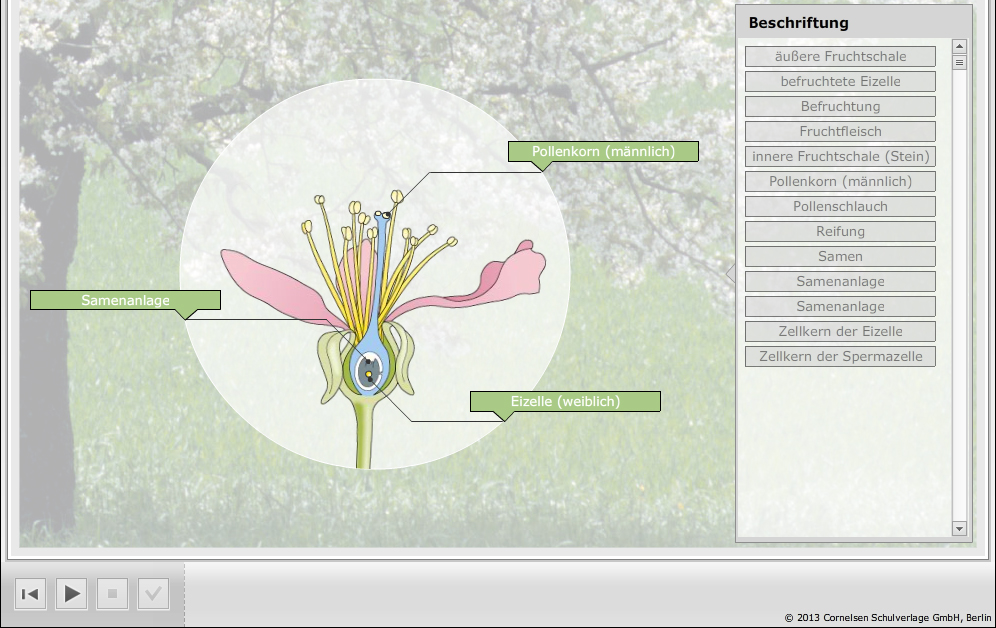Select 'äußere Fruchtschale' in the label list

coord(840,56)
